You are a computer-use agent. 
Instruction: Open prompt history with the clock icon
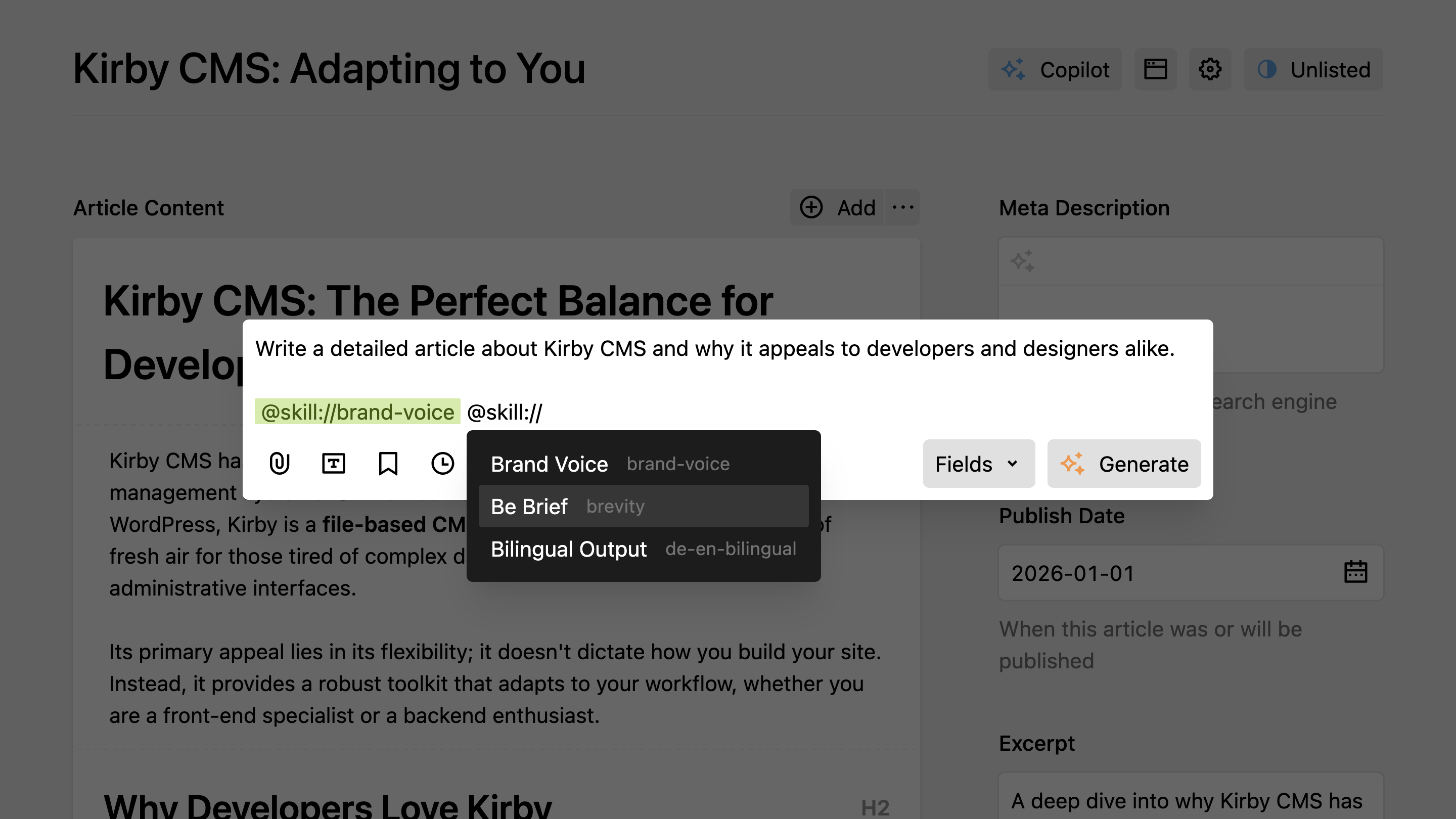tap(442, 464)
